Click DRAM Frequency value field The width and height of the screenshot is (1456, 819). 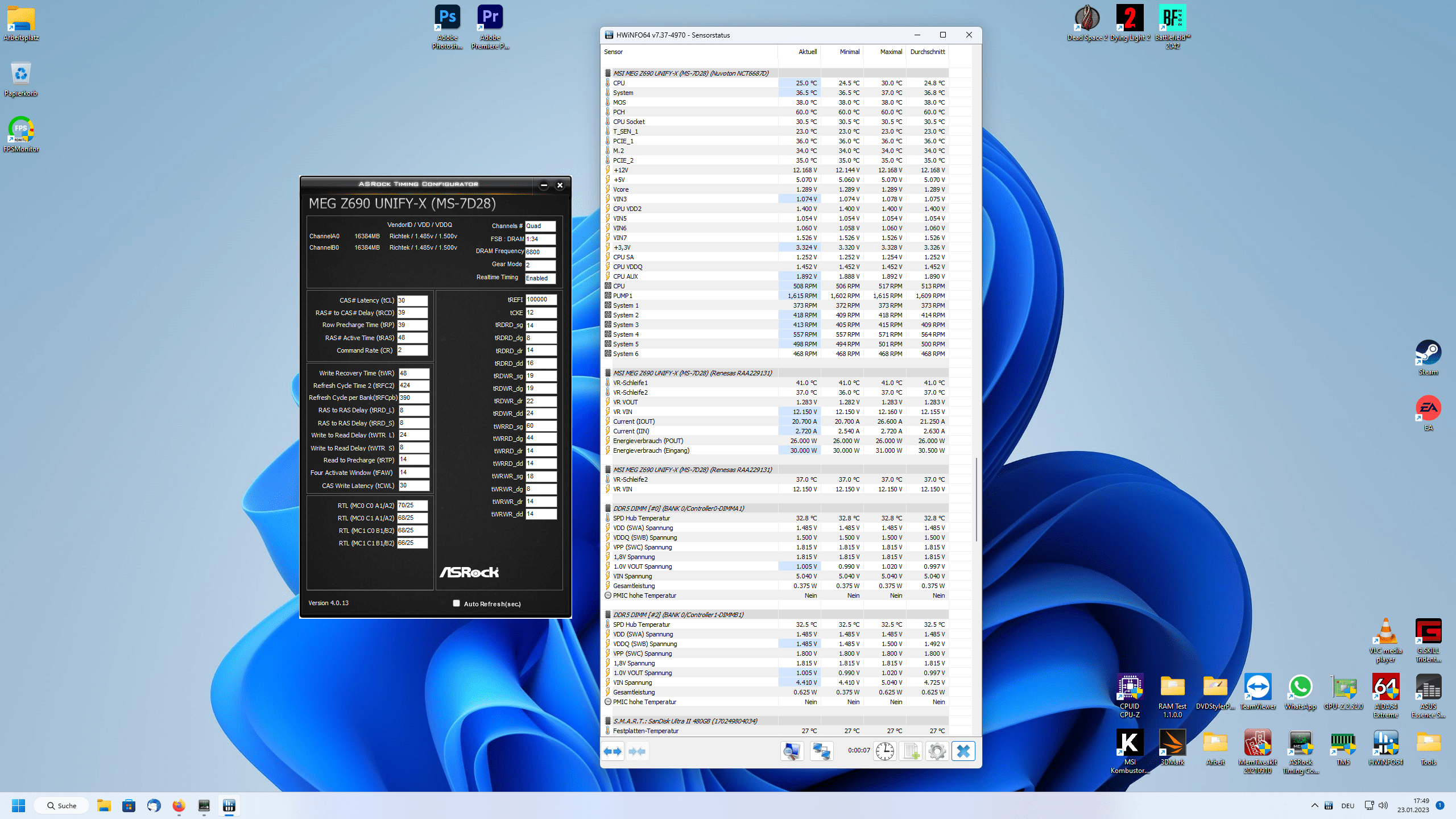point(540,252)
